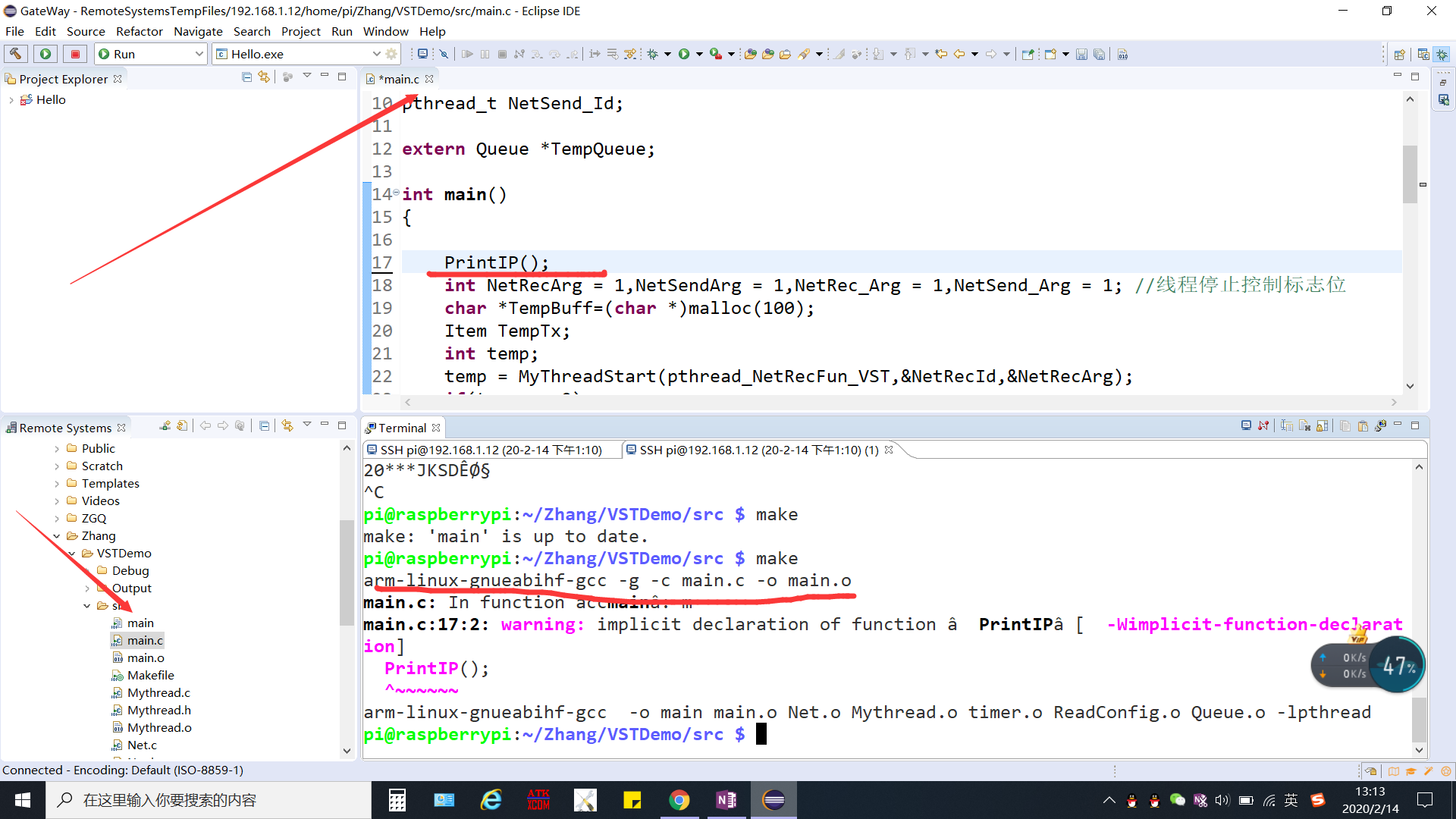Click back navigation yellow arrow
Screen dimensions: 1456x819
point(959,54)
